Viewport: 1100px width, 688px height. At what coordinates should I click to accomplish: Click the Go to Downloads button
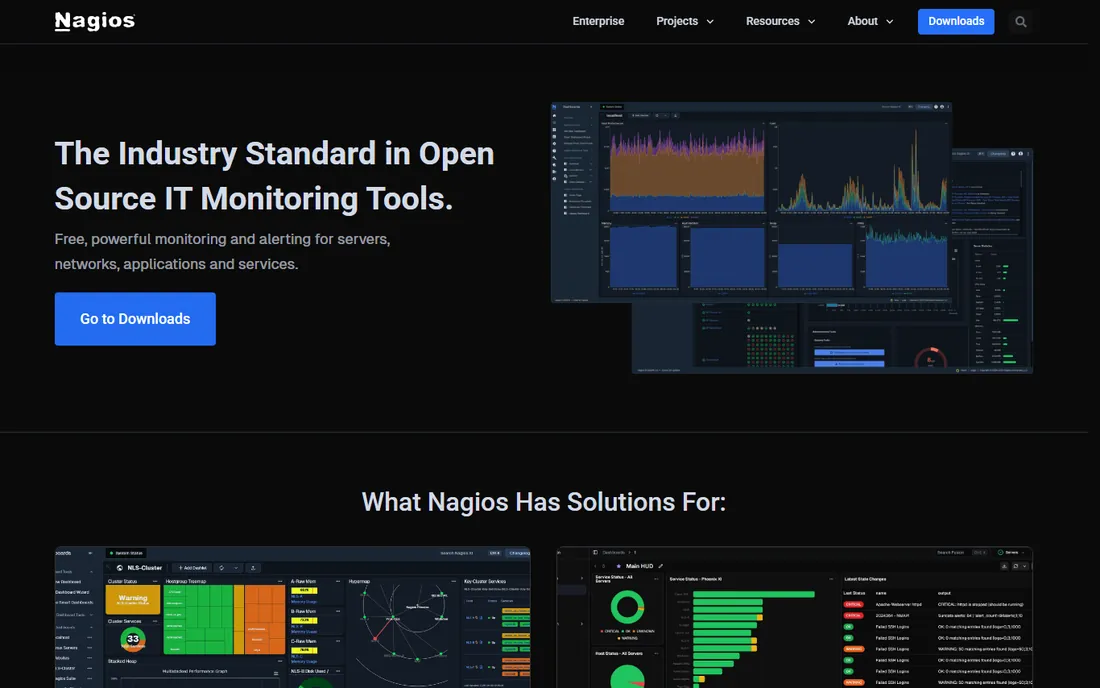point(135,318)
